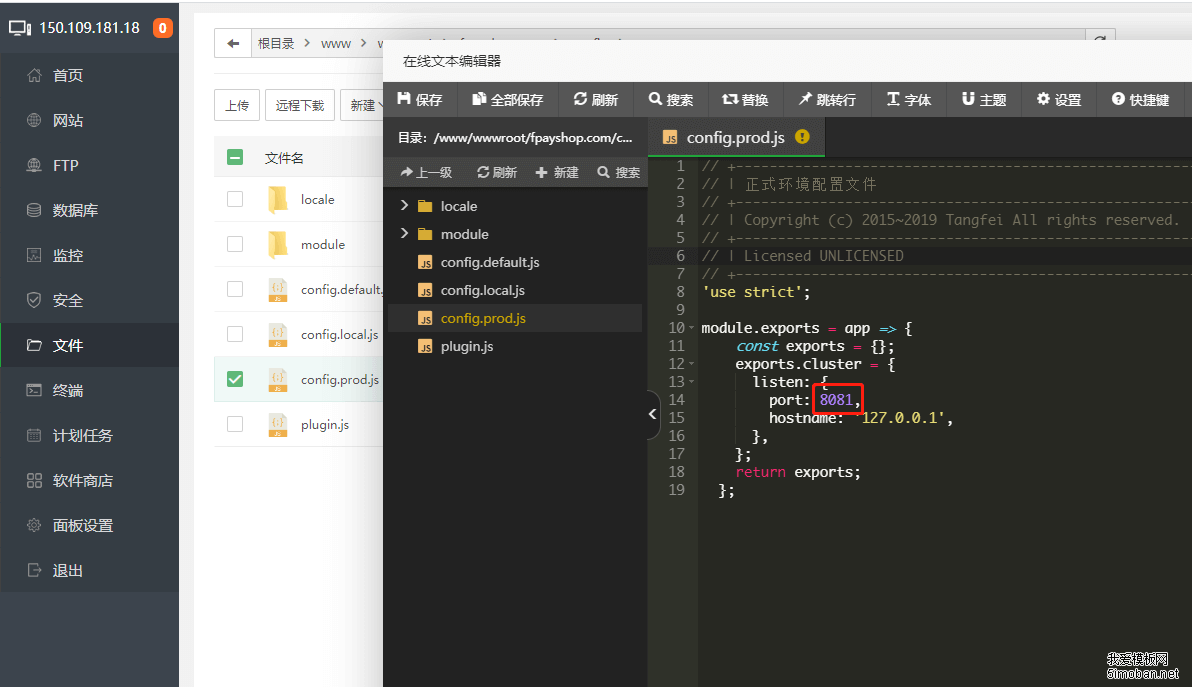Viewport: 1192px width, 687px height.
Task: Uncheck the config.prod.js file checkbox
Action: pos(234,379)
